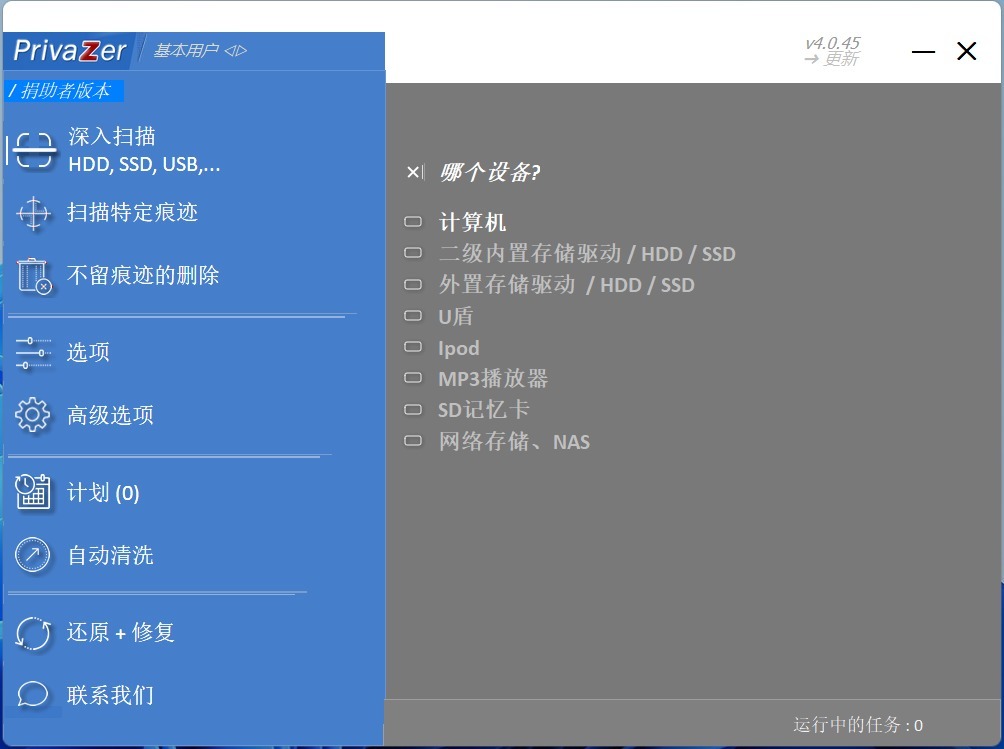Select the SD记忆卡 device option

coord(483,410)
